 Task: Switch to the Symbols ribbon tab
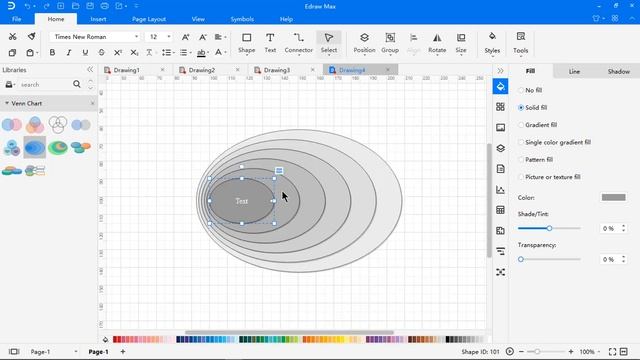click(242, 19)
